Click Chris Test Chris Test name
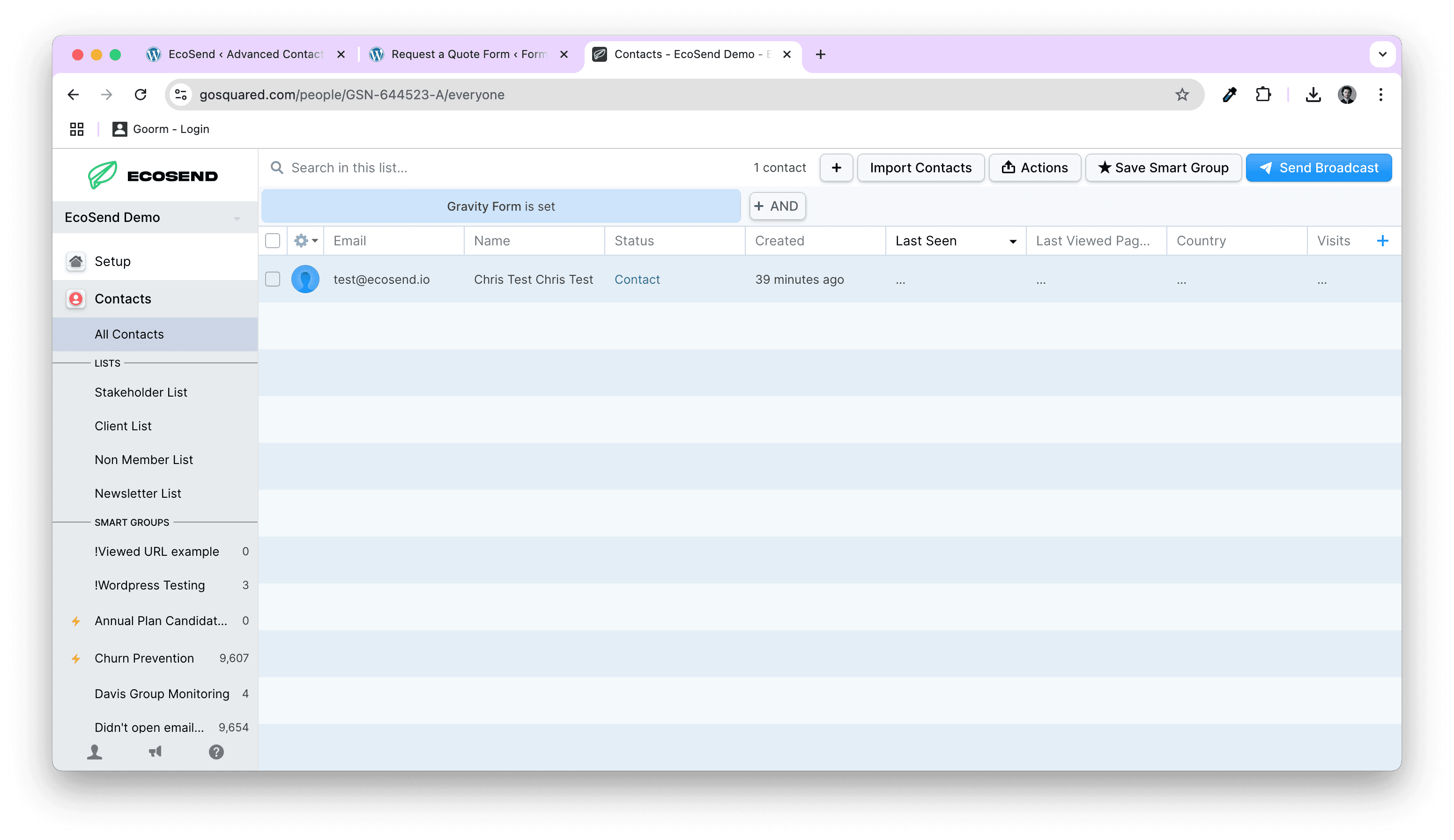This screenshot has width=1454, height=840. (x=533, y=279)
